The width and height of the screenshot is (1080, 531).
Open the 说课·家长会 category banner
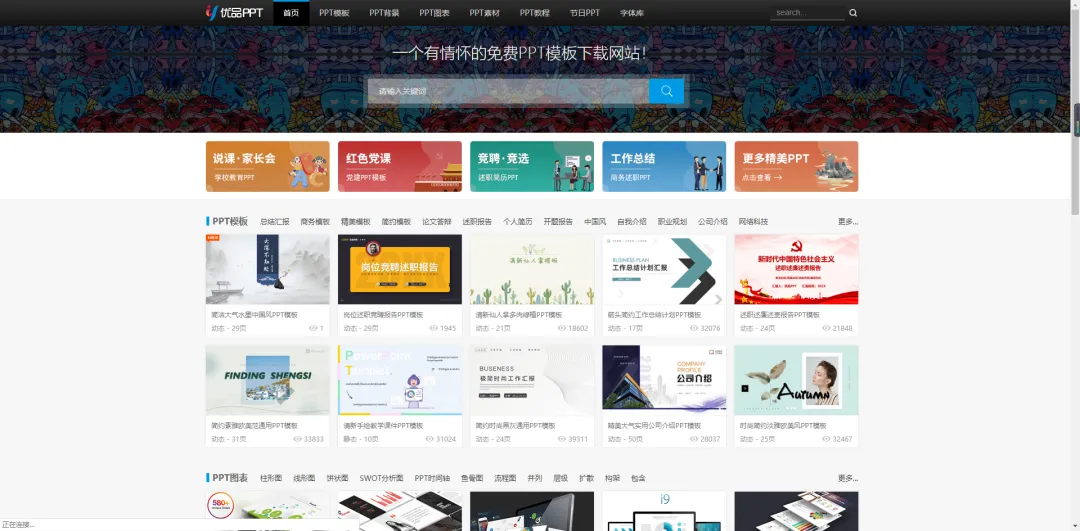click(267, 166)
